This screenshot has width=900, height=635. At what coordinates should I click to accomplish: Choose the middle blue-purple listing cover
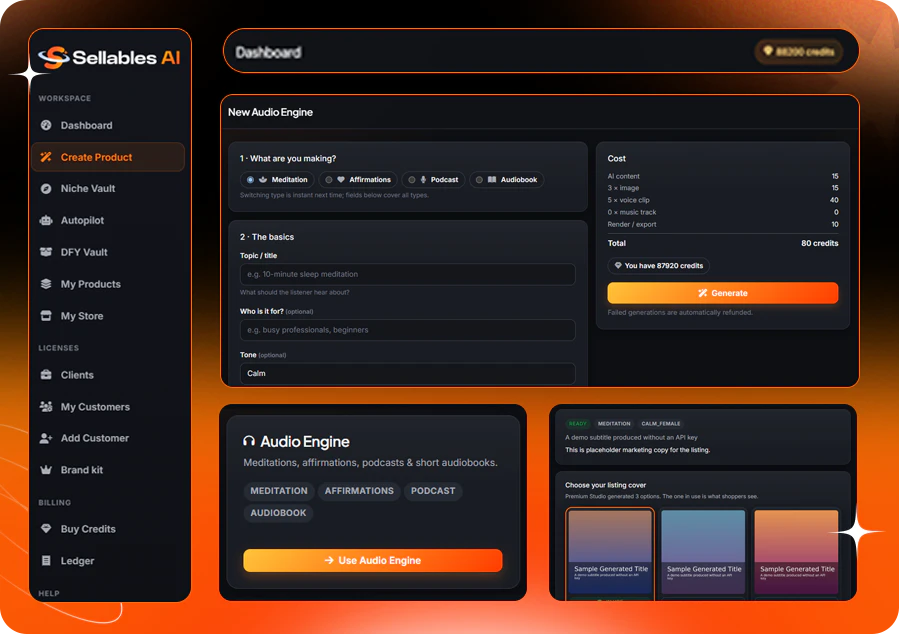[x=703, y=551]
